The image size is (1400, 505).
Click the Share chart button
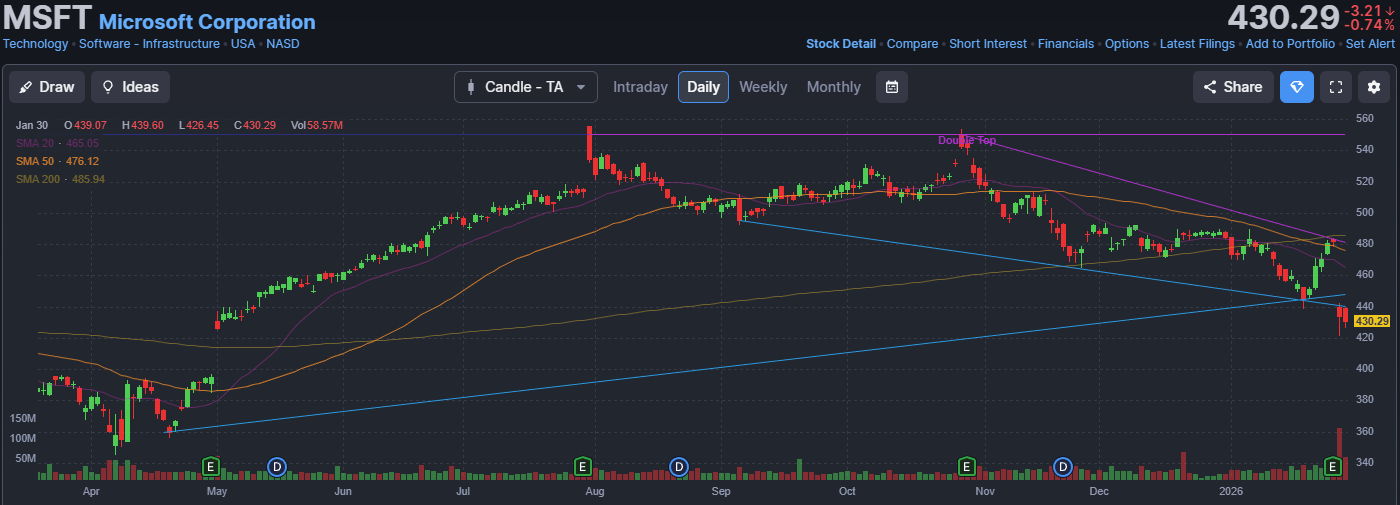[x=1233, y=87]
